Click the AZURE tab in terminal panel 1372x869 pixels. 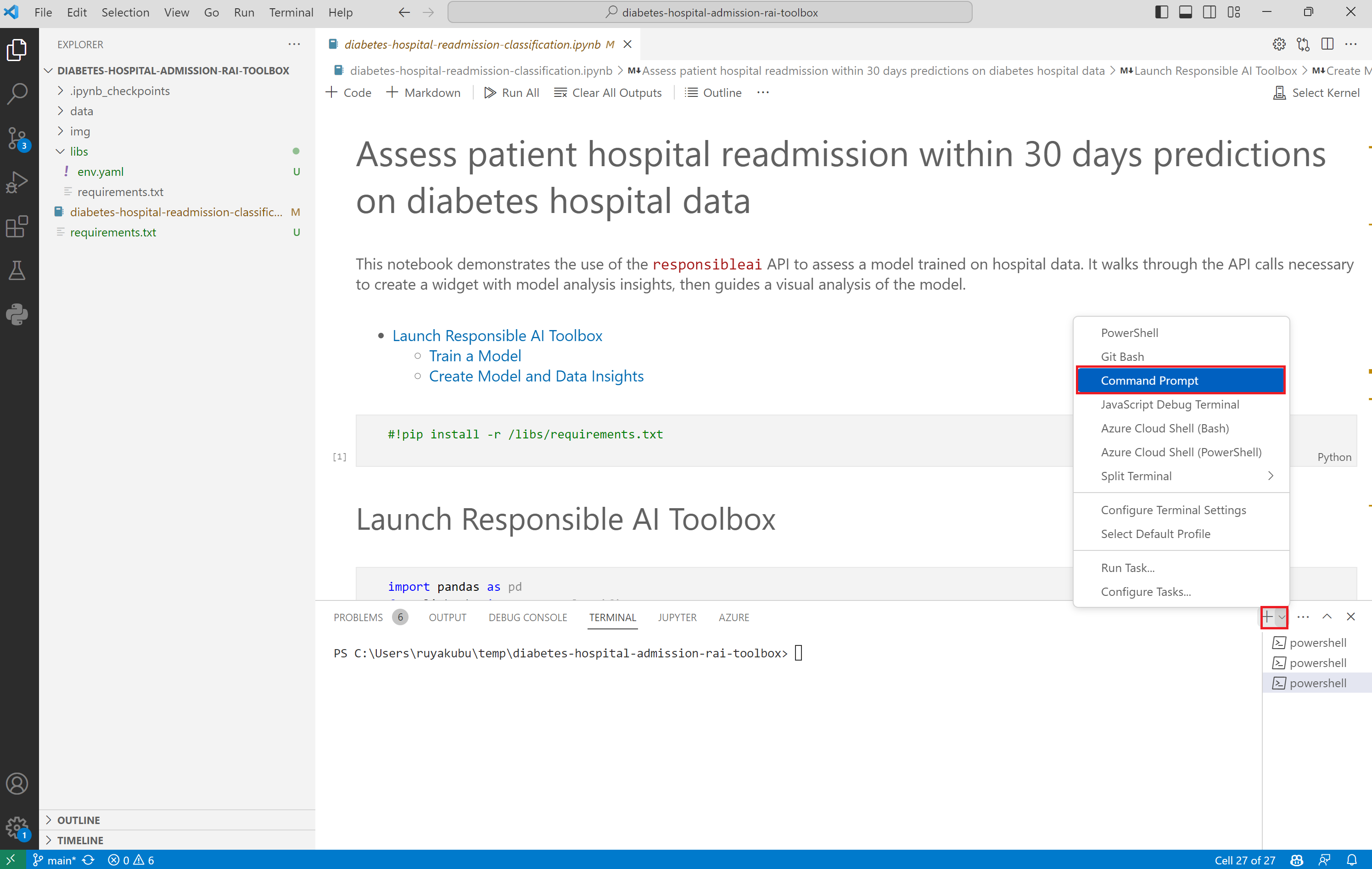point(734,617)
